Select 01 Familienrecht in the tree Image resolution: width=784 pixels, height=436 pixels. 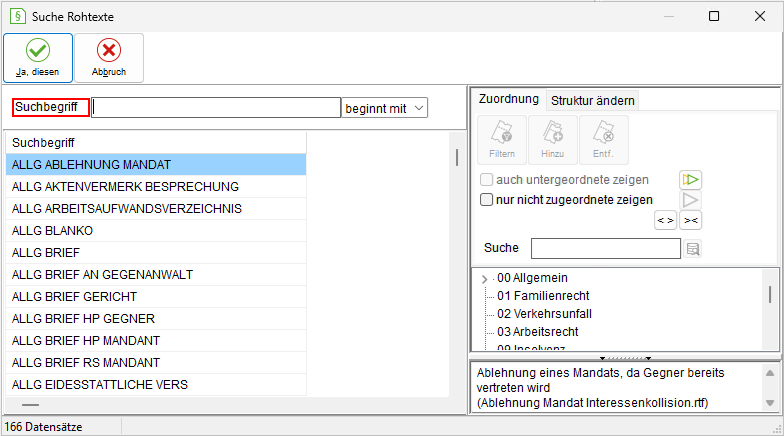(x=543, y=296)
